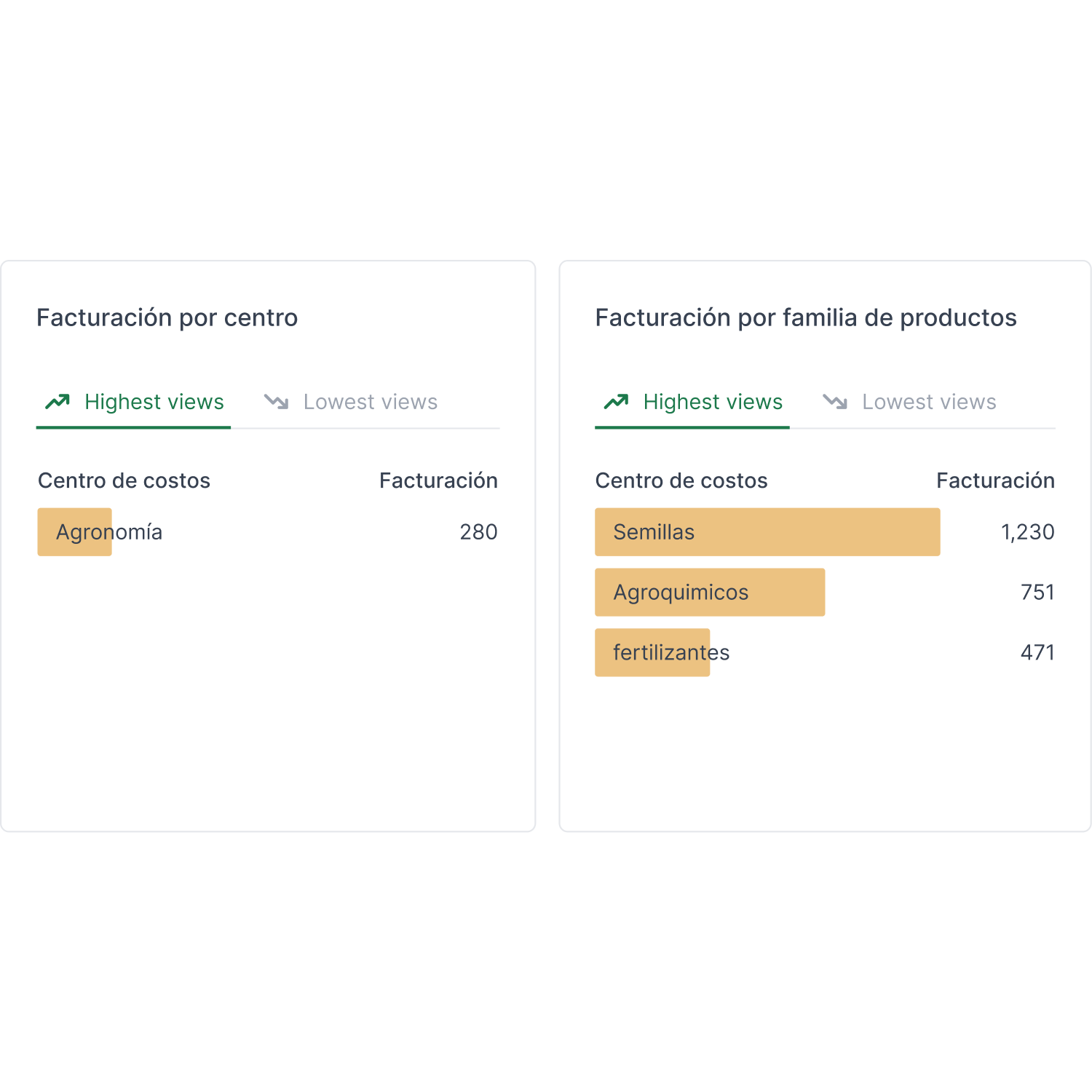Click the 280 value for Agronomía
Image resolution: width=1092 pixels, height=1092 pixels.
pyautogui.click(x=478, y=532)
